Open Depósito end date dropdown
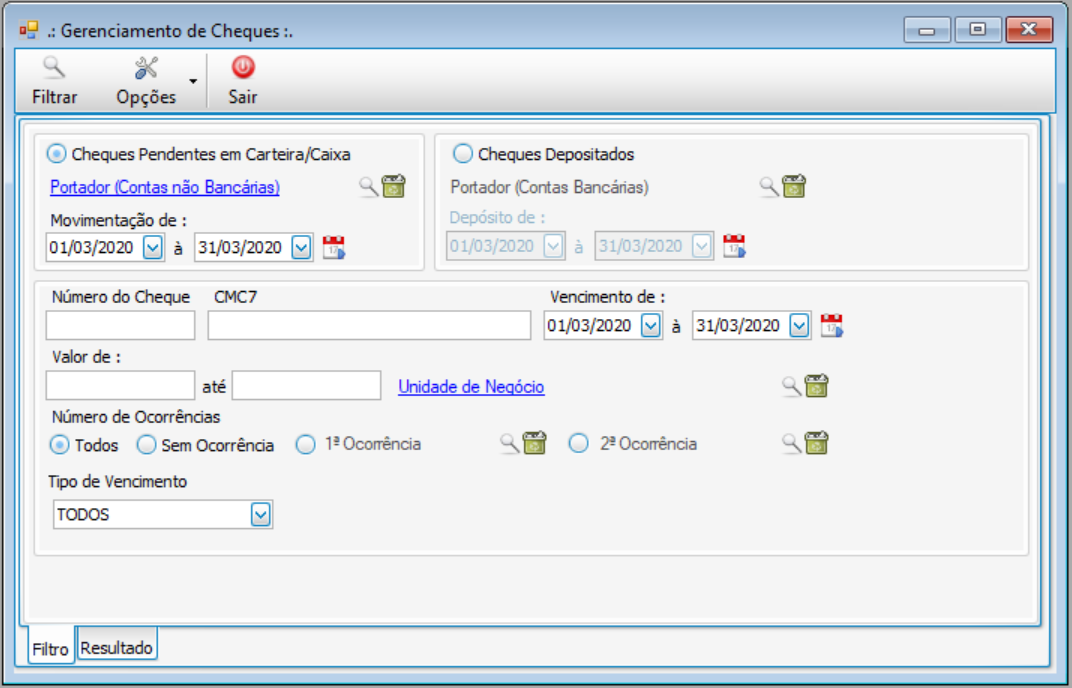The height and width of the screenshot is (688, 1072). pyautogui.click(x=701, y=246)
